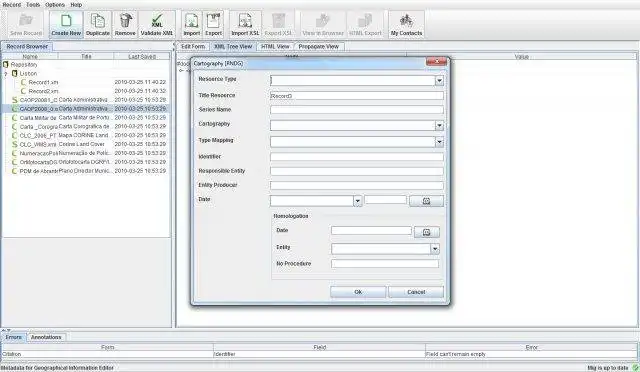Screen dimensions: 640x372
Task: Click the No Procedure input field
Action: [x=385, y=264]
